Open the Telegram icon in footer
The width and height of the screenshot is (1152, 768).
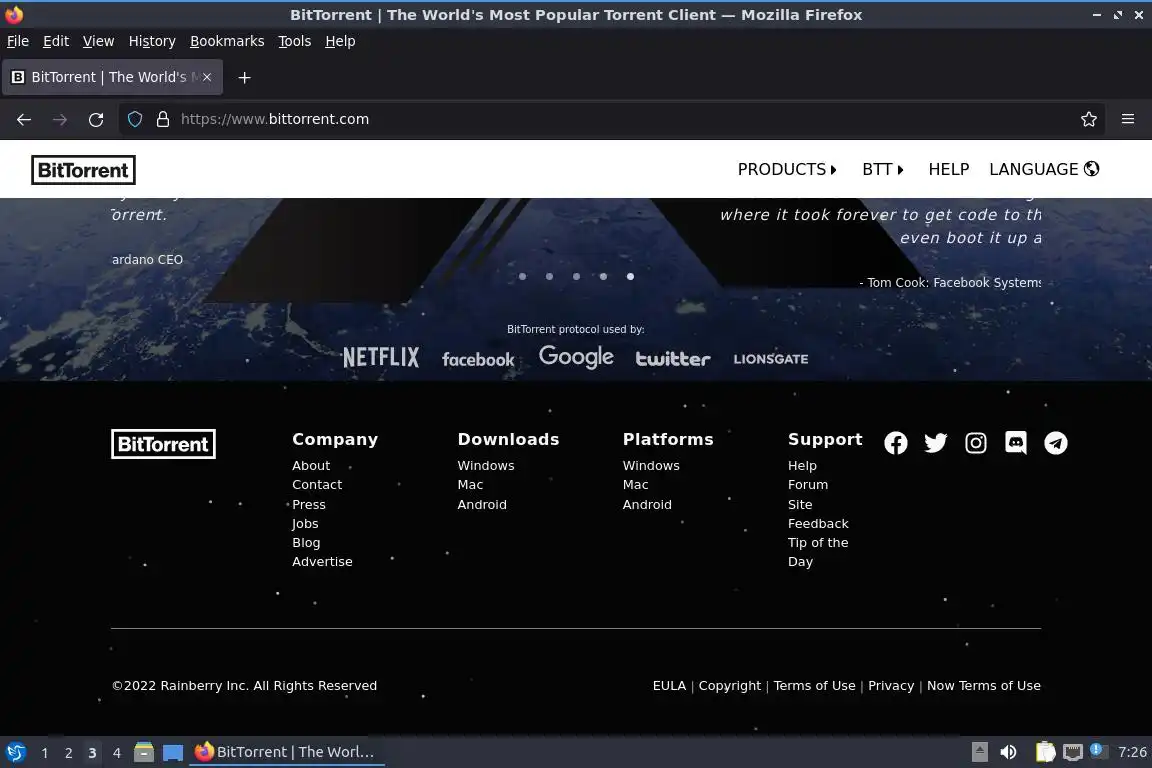pos(1056,443)
